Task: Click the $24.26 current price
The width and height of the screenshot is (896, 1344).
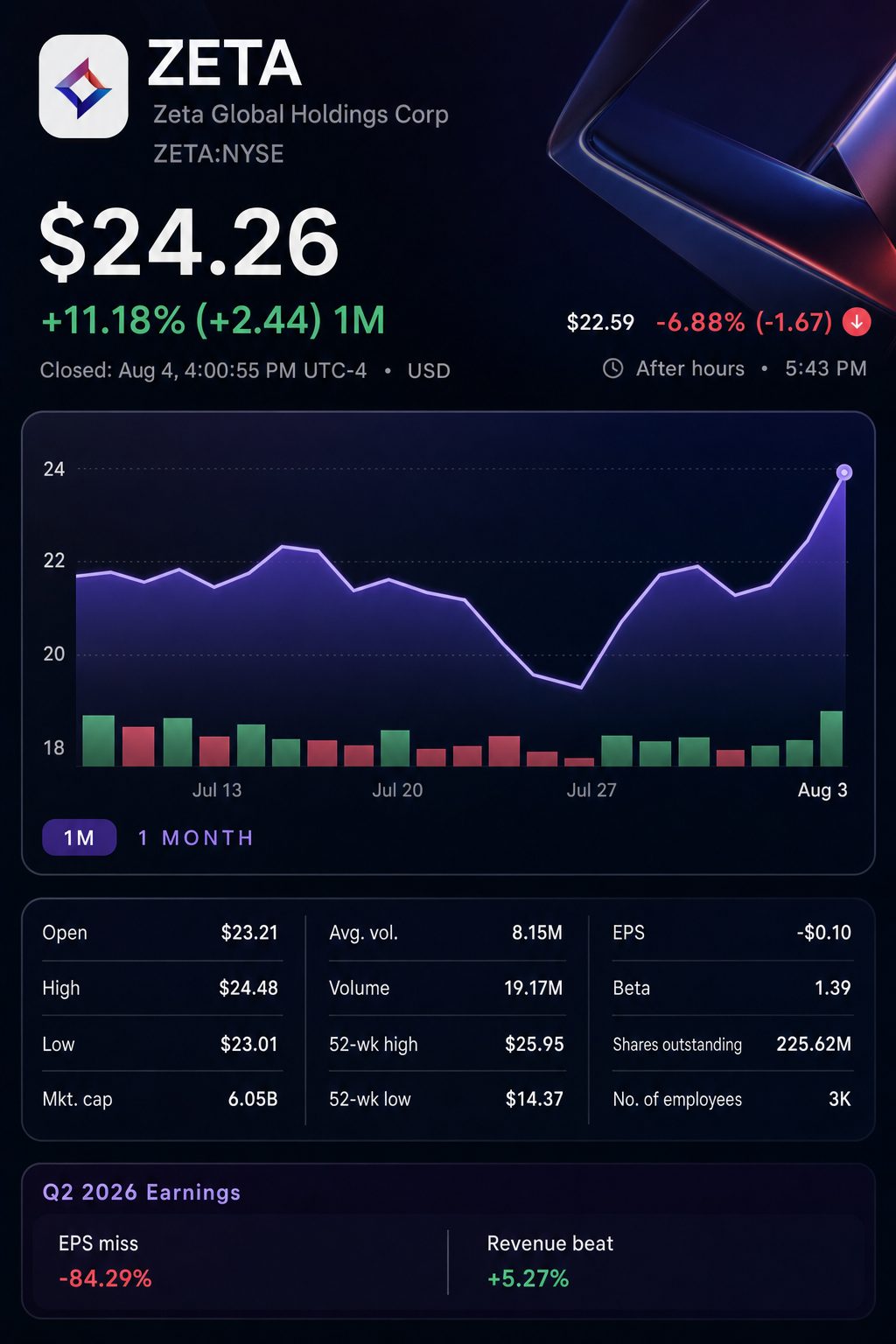Action: click(x=189, y=241)
